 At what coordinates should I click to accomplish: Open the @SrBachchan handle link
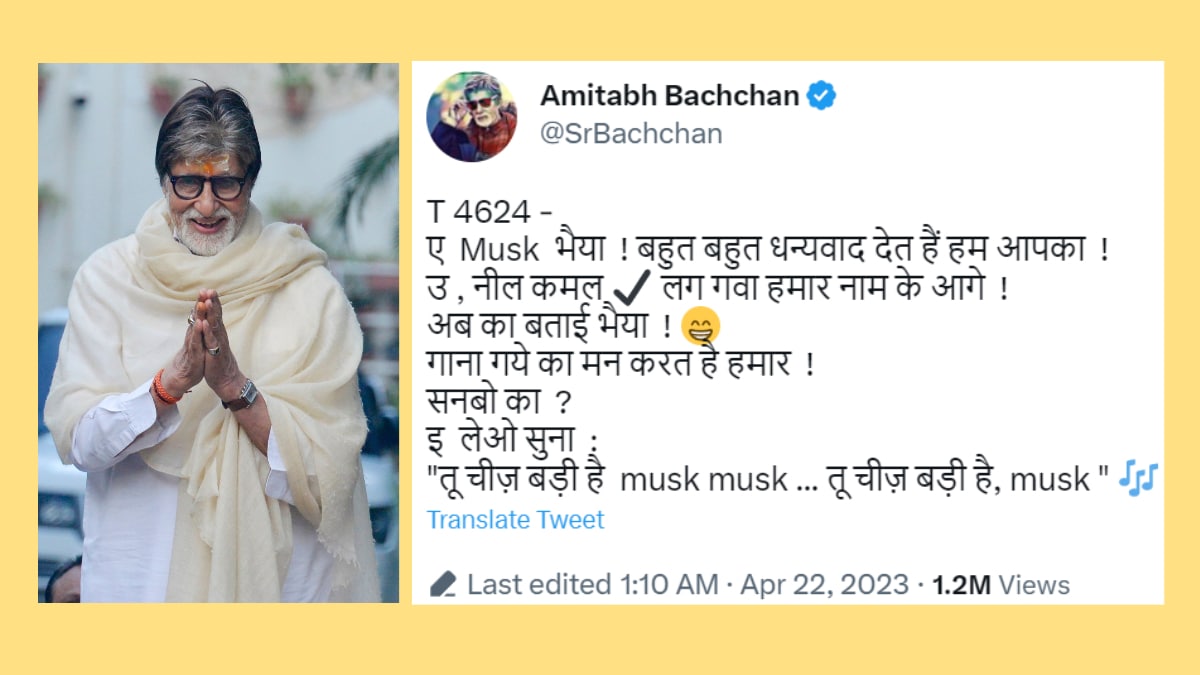coord(631,134)
